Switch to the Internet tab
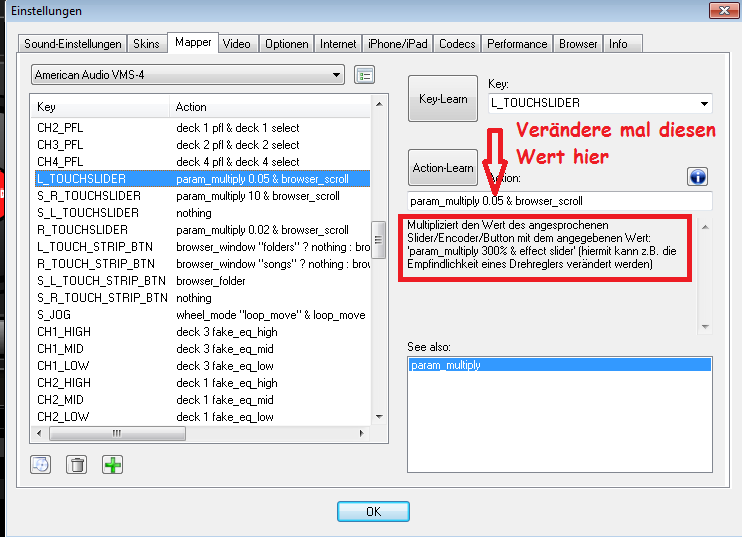Image resolution: width=742 pixels, height=537 pixels. pos(338,44)
